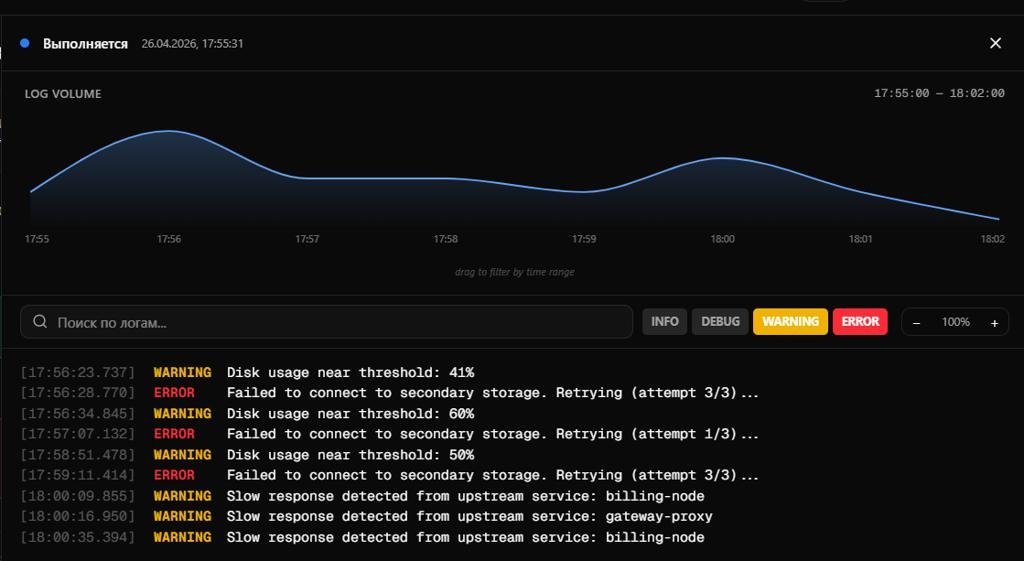Screen dimensions: 1024x561
Task: Click the 100% zoom value
Action: tap(955, 322)
